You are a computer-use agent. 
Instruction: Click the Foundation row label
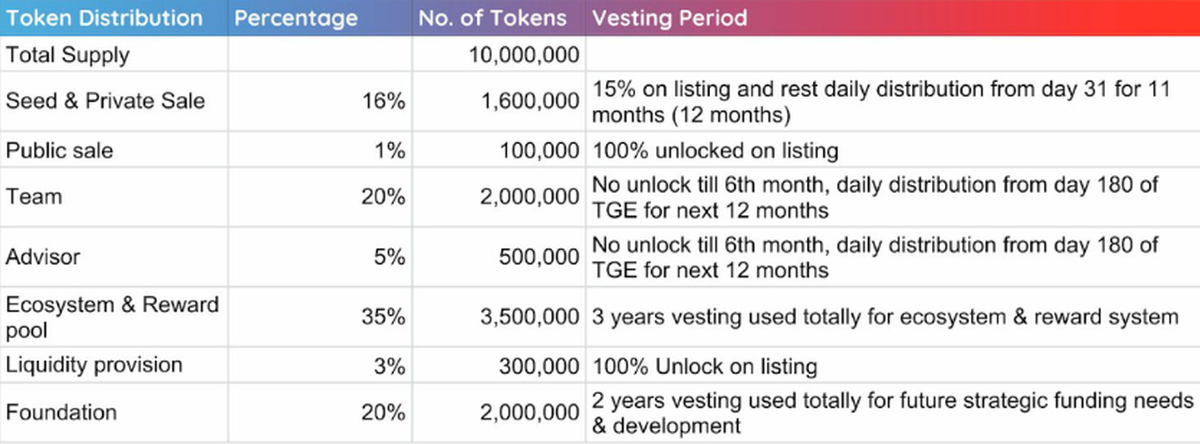click(x=61, y=412)
